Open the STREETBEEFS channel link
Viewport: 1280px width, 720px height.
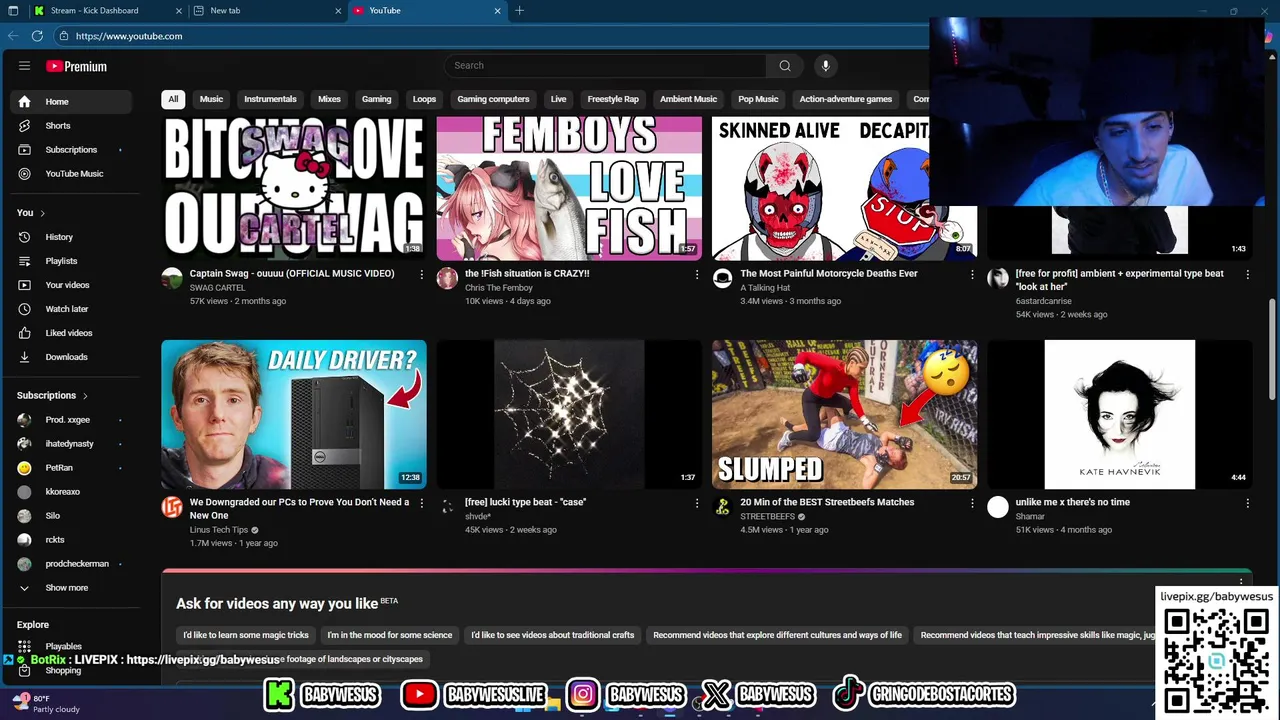click(767, 517)
